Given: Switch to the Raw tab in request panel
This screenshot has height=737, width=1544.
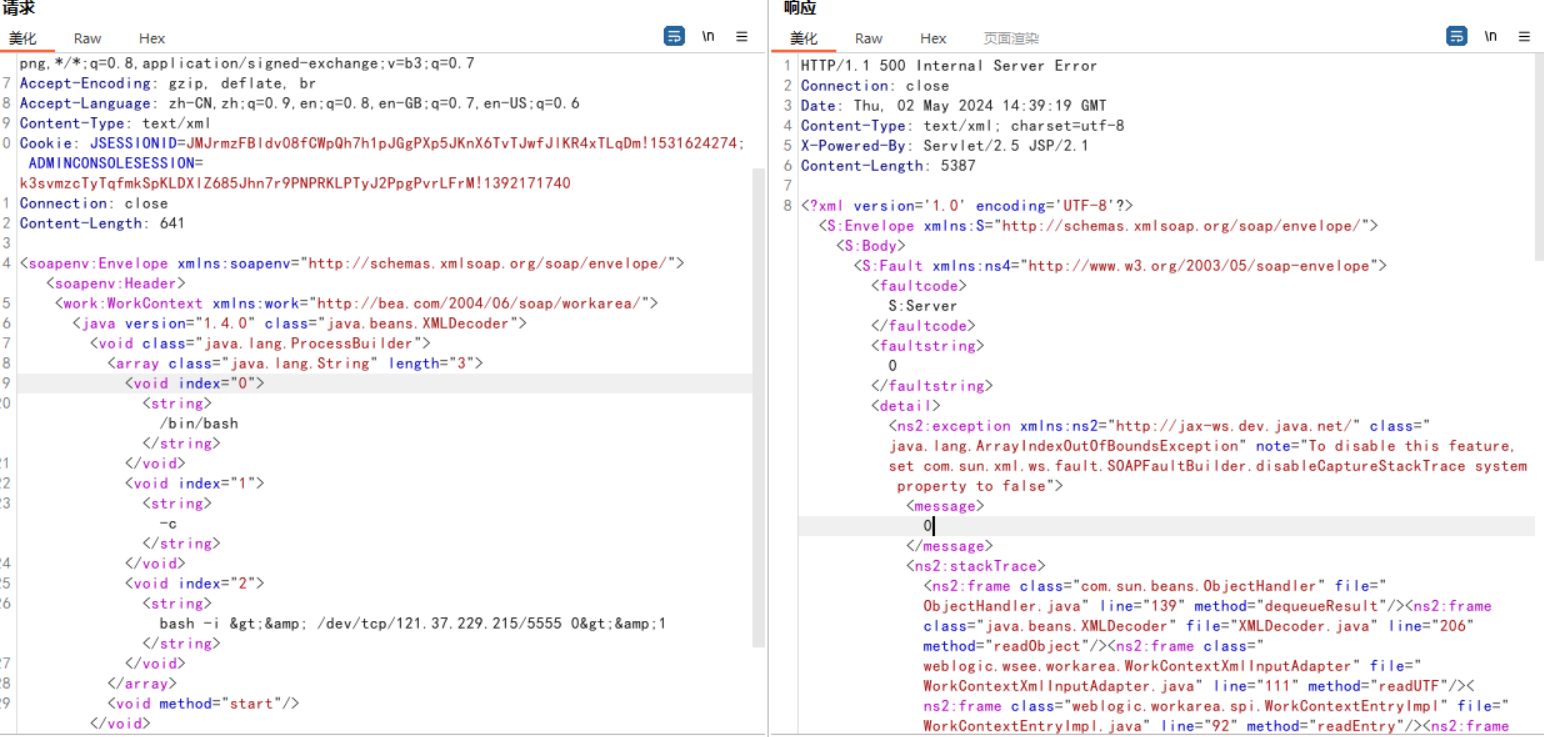Looking at the screenshot, I should 87,38.
